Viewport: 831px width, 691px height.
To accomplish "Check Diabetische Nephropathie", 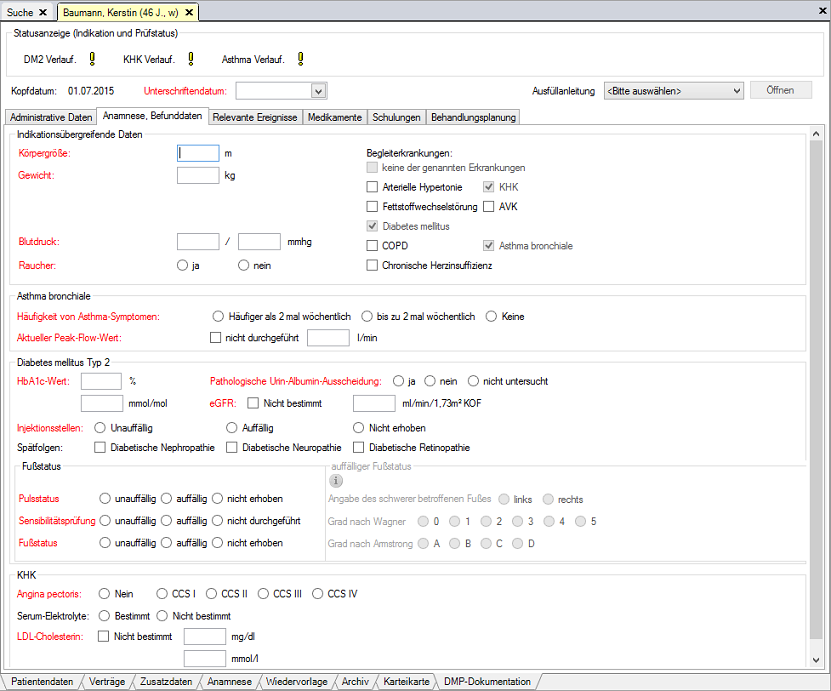I will tap(100, 448).
